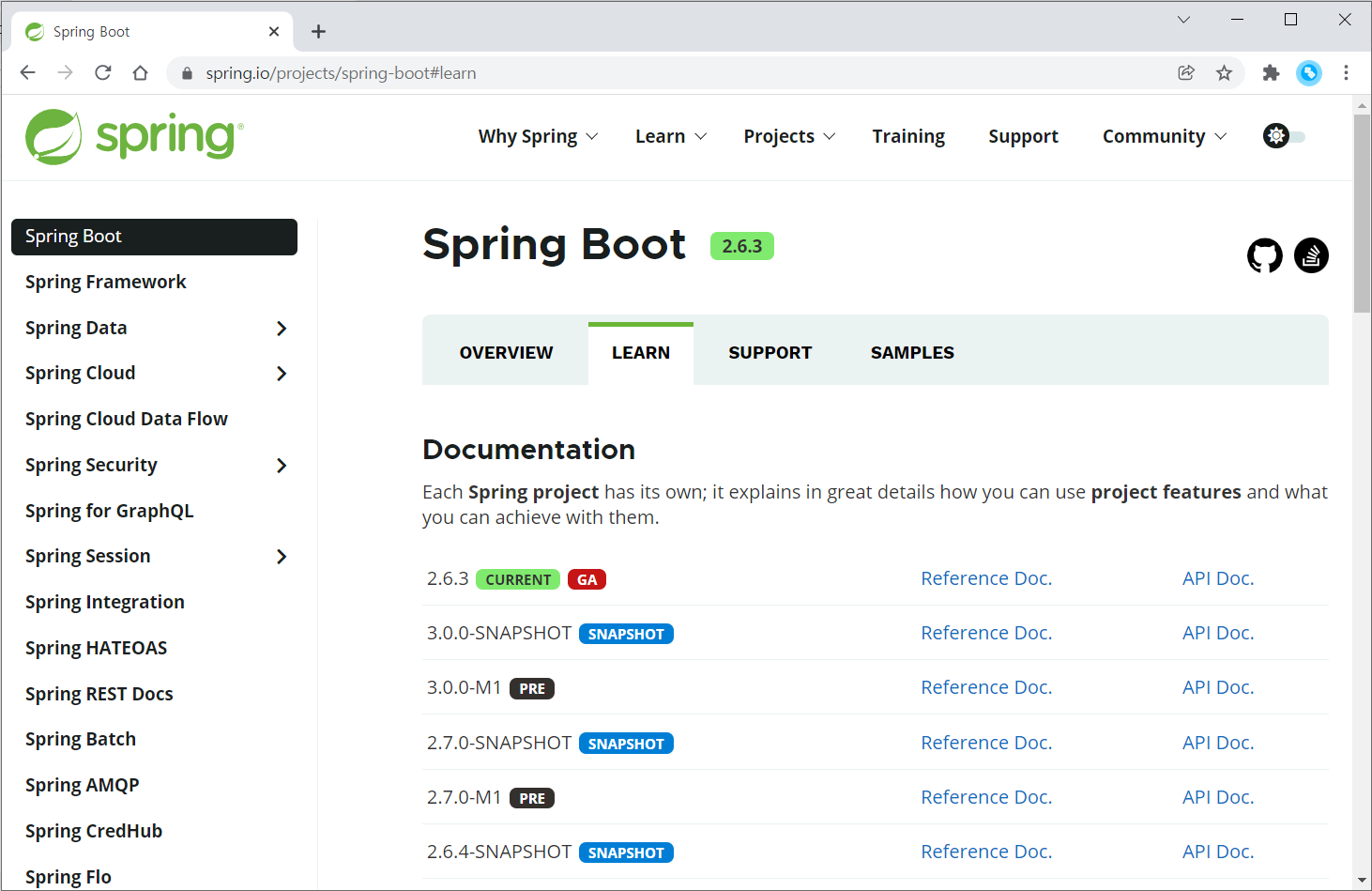Click the CURRENT badge on 2.6.3 row
Screen dimensions: 1372x891
click(x=518, y=579)
